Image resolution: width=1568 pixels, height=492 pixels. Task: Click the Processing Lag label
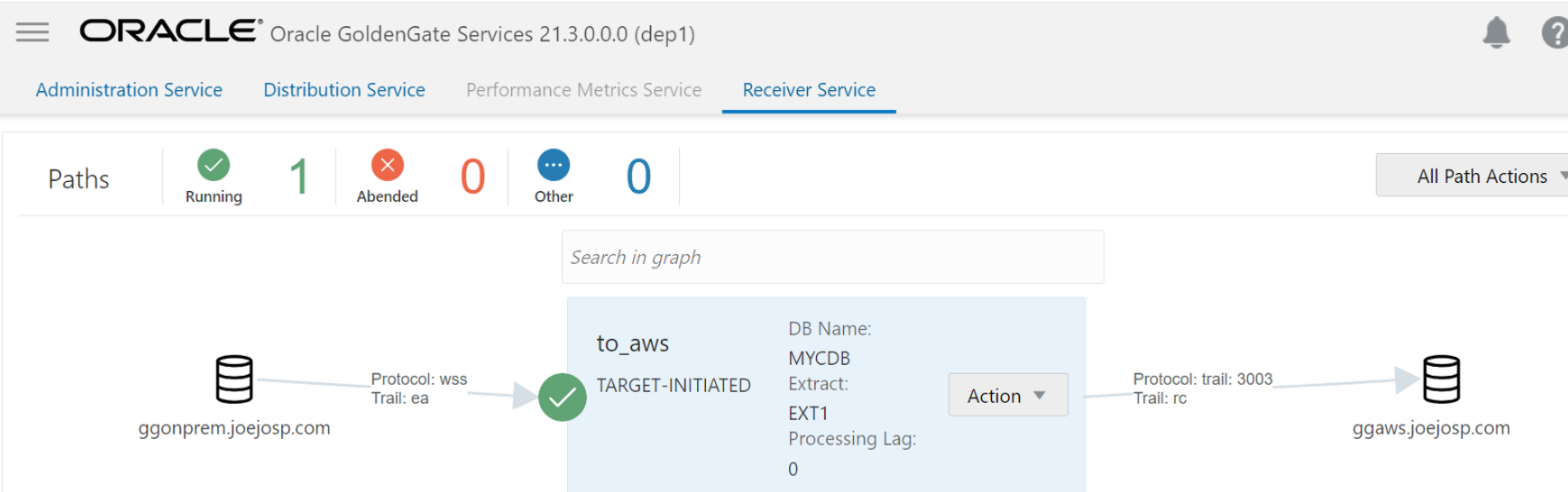coord(852,439)
